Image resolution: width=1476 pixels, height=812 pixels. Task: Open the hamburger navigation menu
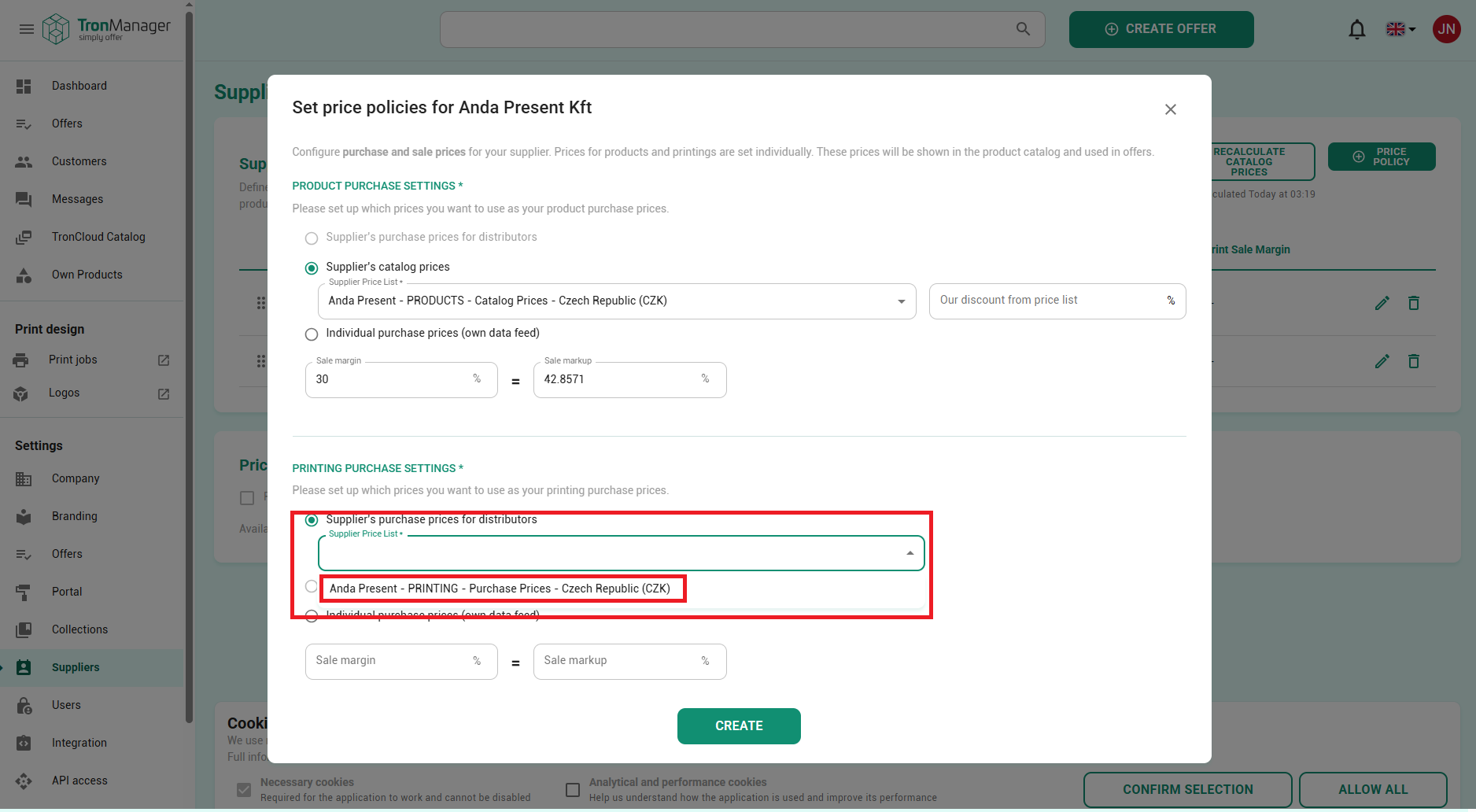26,29
